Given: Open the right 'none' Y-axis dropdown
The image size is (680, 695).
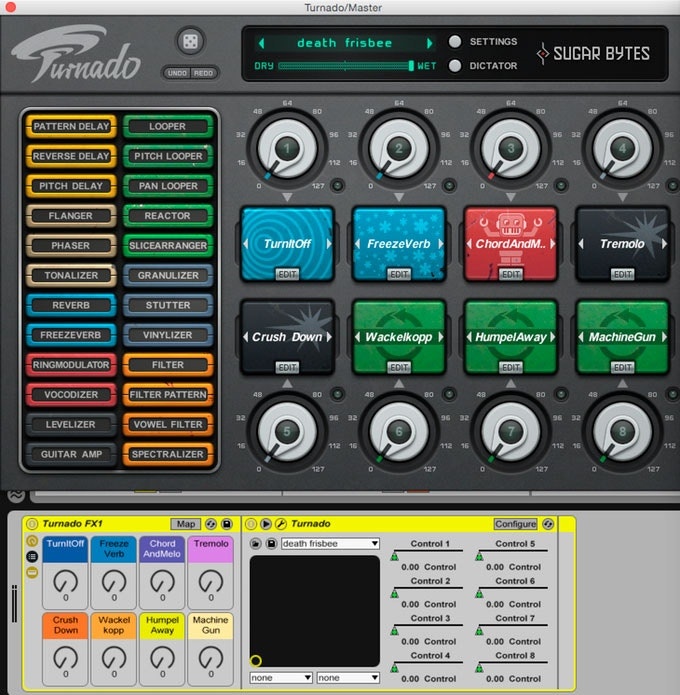Looking at the screenshot, I should pyautogui.click(x=348, y=678).
